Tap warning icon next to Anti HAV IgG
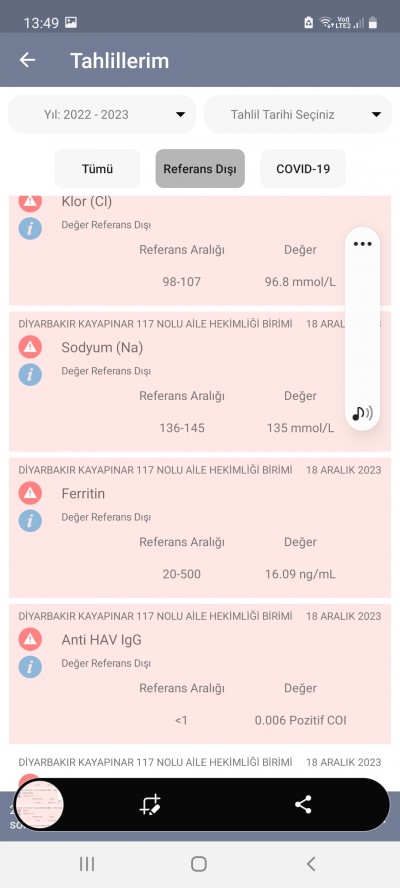This screenshot has height=888, width=400. pos(30,639)
